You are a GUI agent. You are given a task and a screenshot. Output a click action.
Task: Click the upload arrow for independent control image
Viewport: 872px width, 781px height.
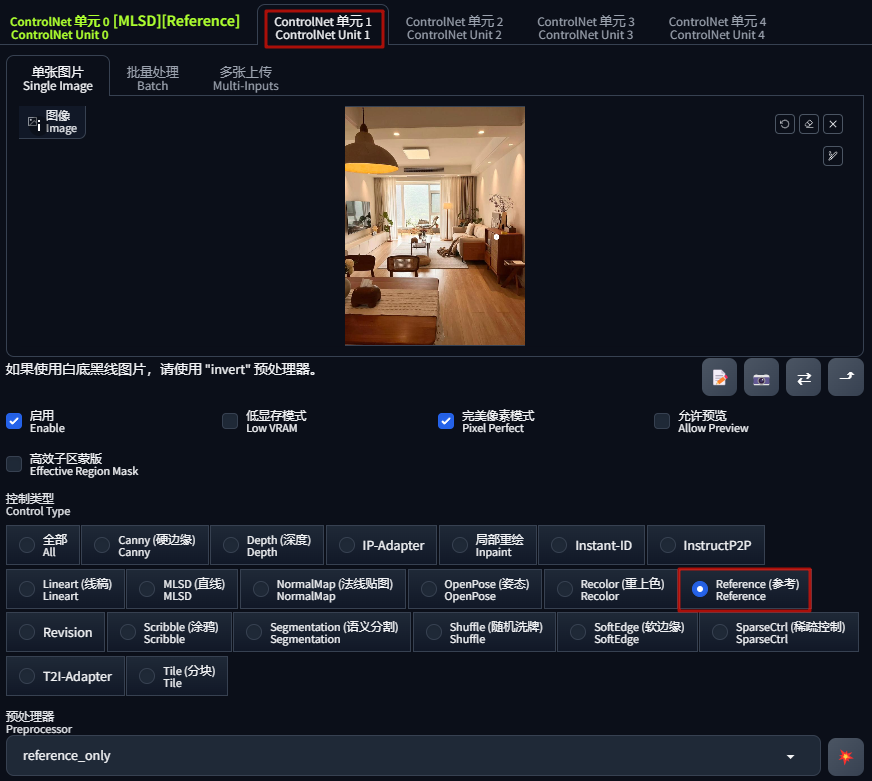click(x=845, y=377)
